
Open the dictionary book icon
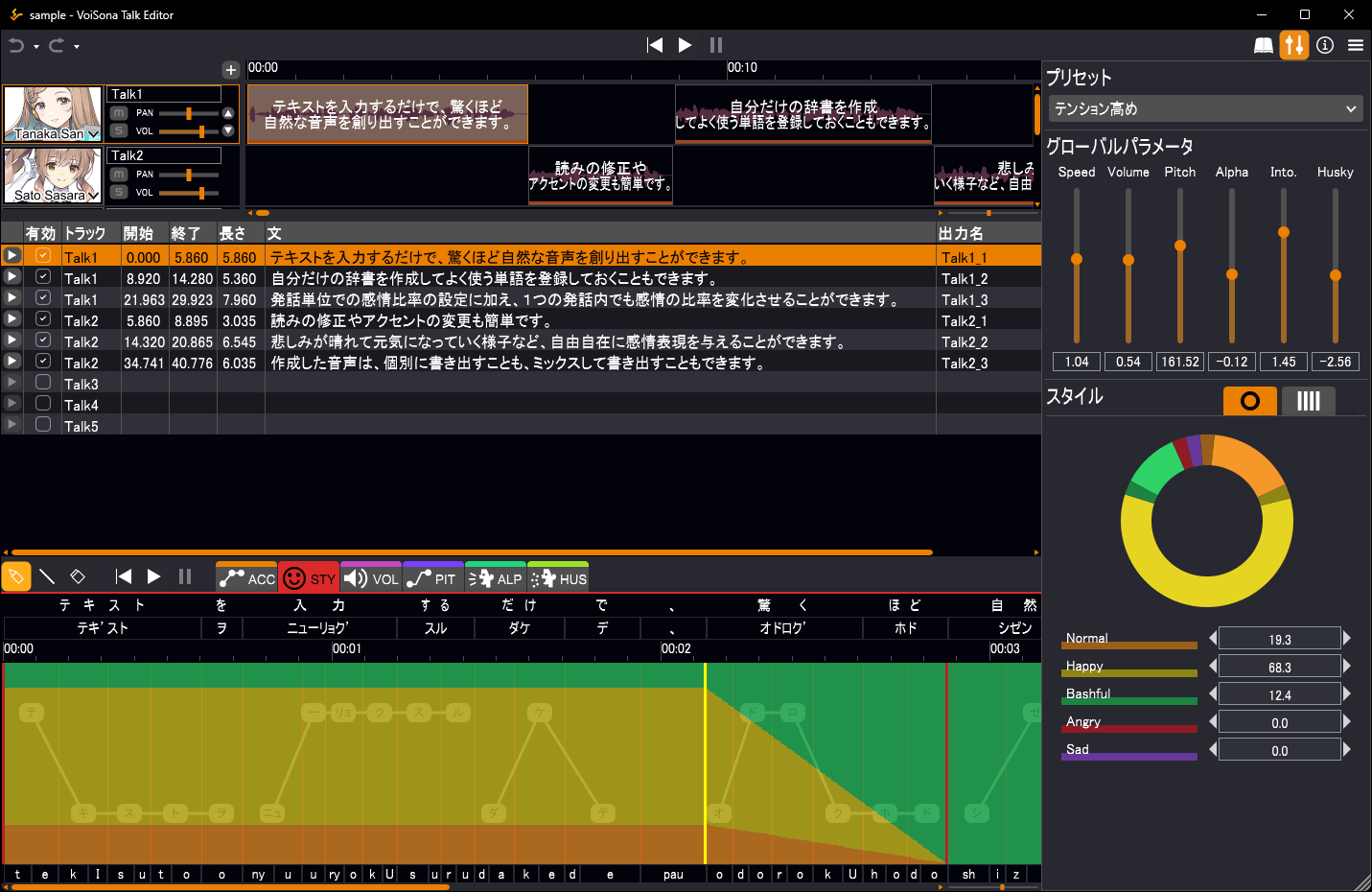[x=1264, y=45]
